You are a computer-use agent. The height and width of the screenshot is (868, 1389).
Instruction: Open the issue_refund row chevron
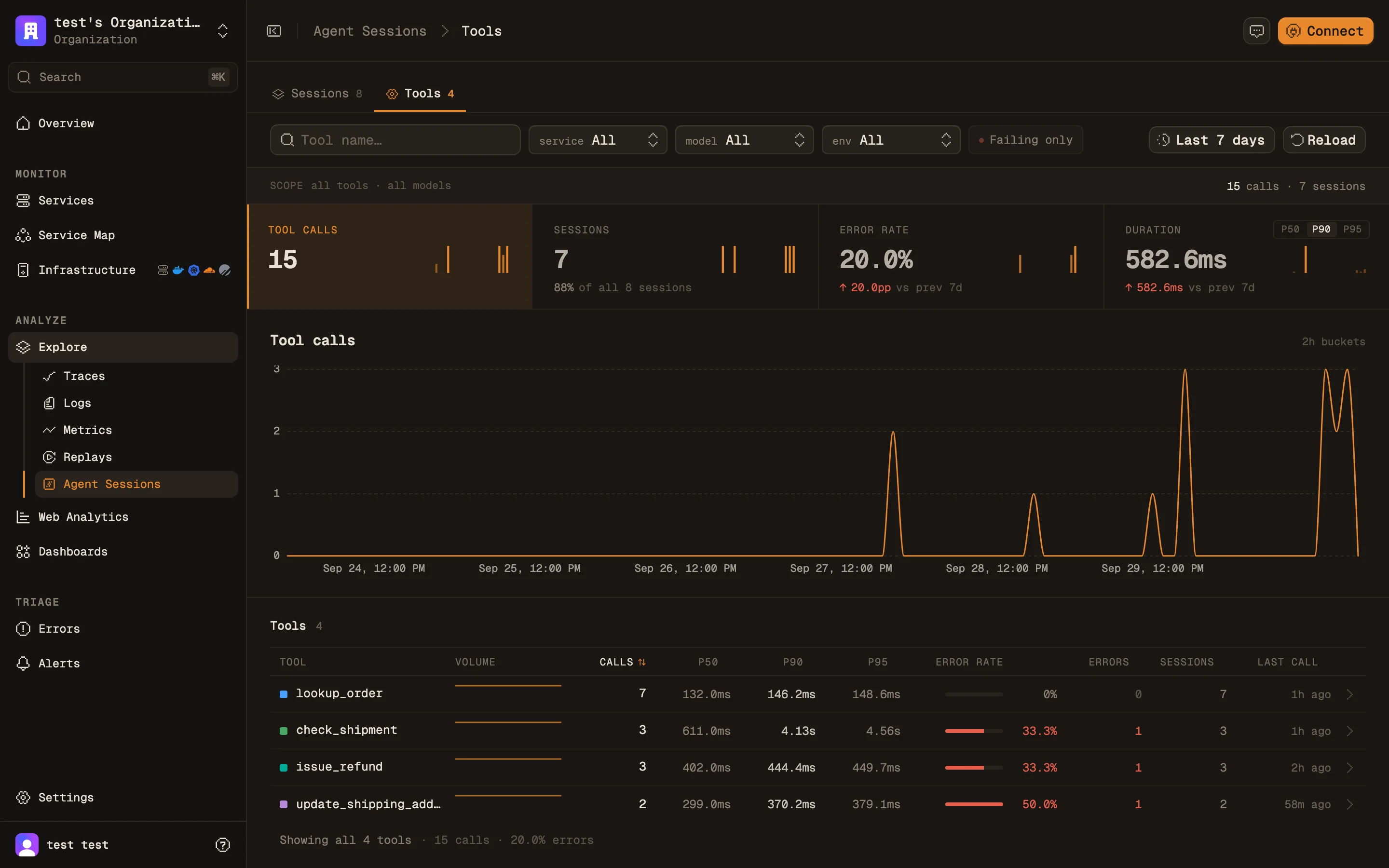pos(1350,768)
